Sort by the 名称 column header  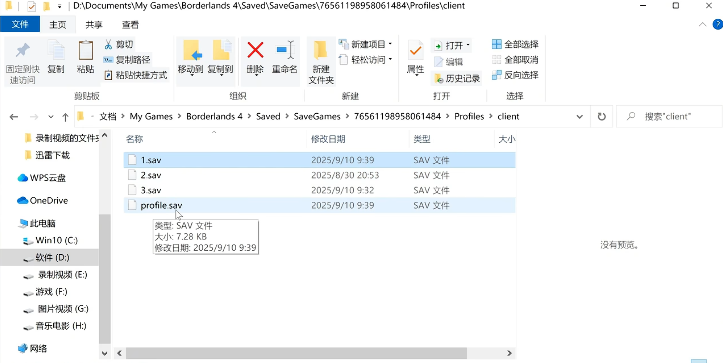pos(134,139)
